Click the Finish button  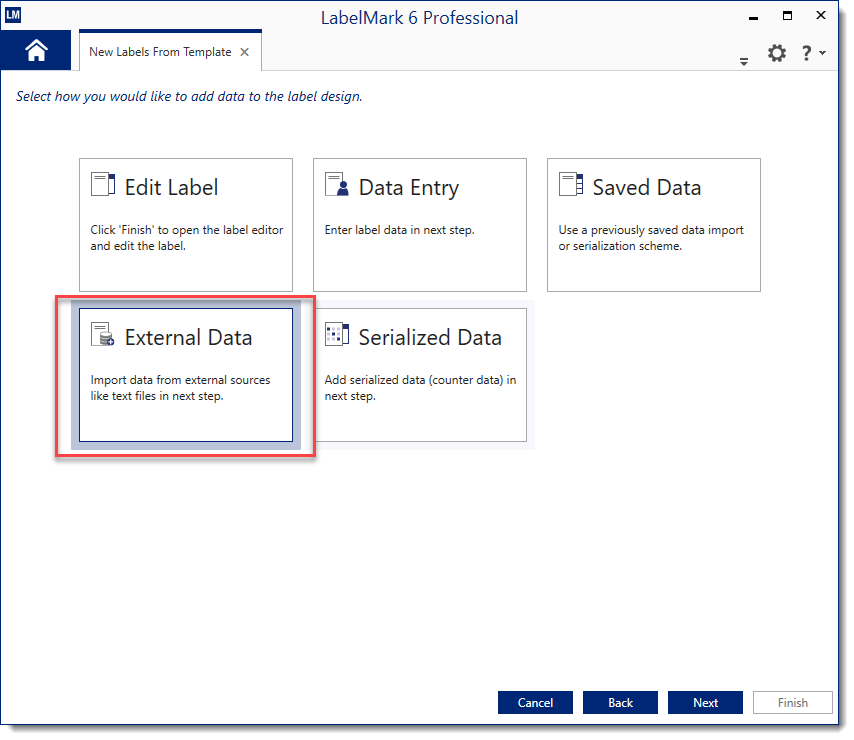792,702
